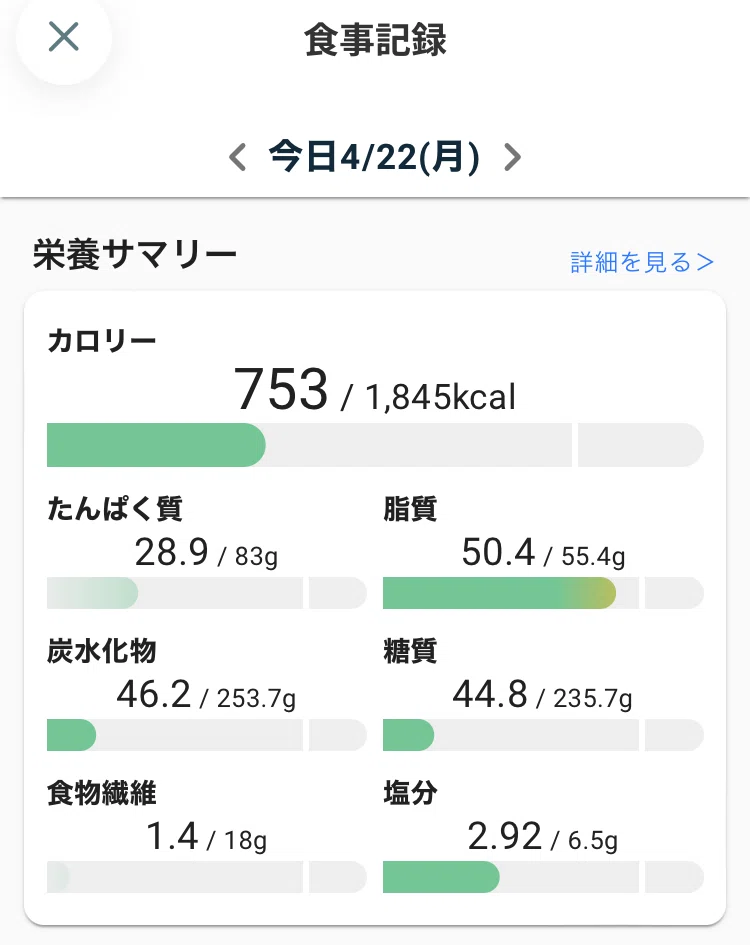750x945 pixels.
Task: Tap the 2.92 salt value
Action: [505, 837]
